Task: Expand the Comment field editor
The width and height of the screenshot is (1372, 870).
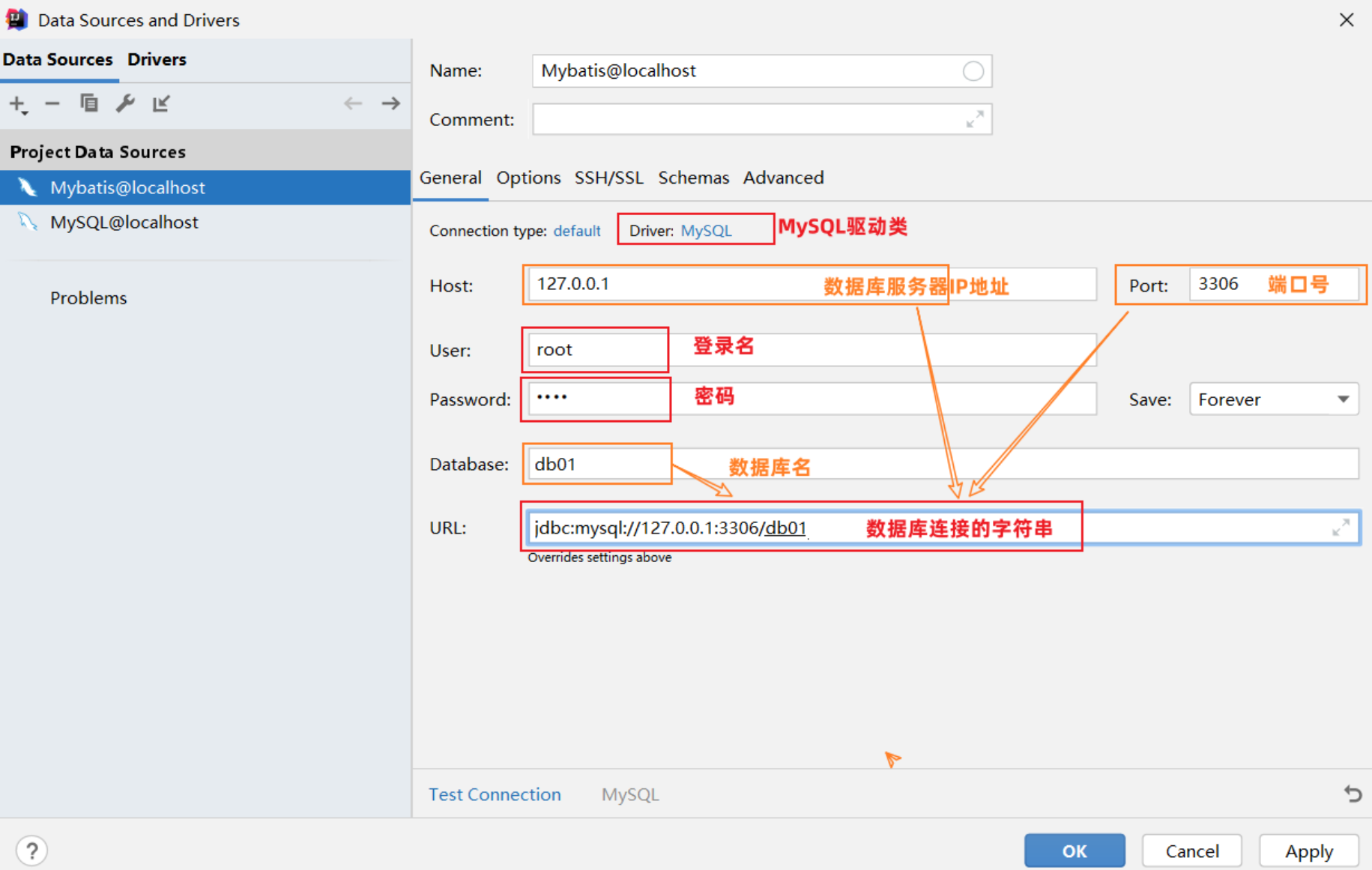Action: (x=974, y=119)
